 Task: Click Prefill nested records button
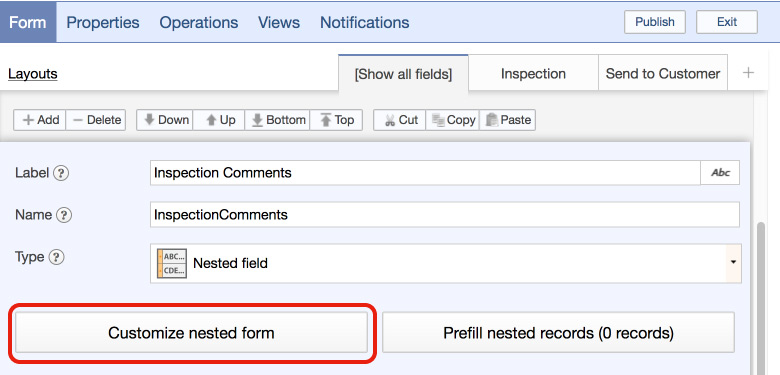tap(558, 332)
